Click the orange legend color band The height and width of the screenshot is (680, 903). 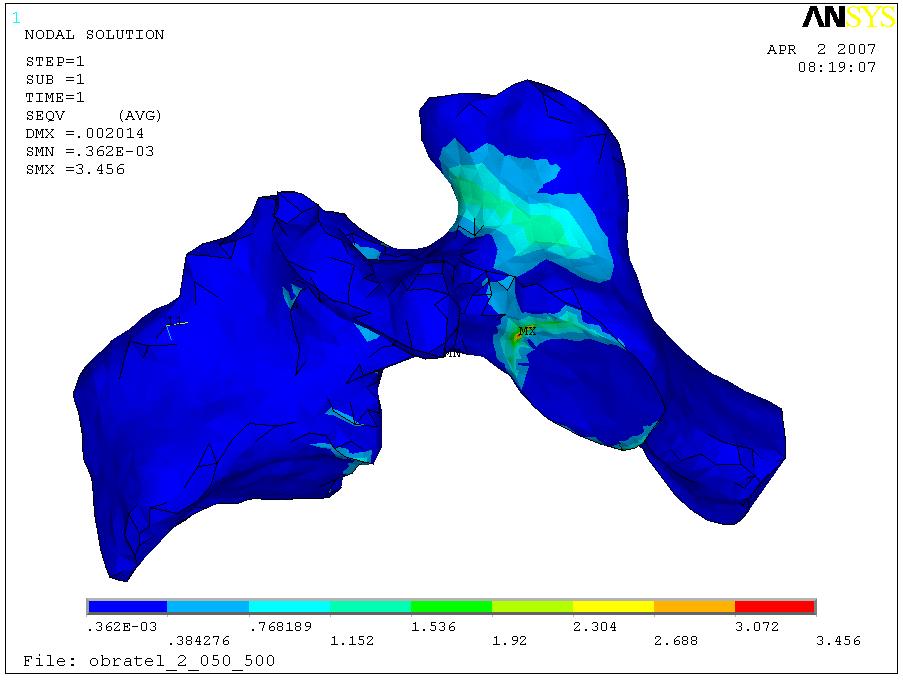pos(695,607)
